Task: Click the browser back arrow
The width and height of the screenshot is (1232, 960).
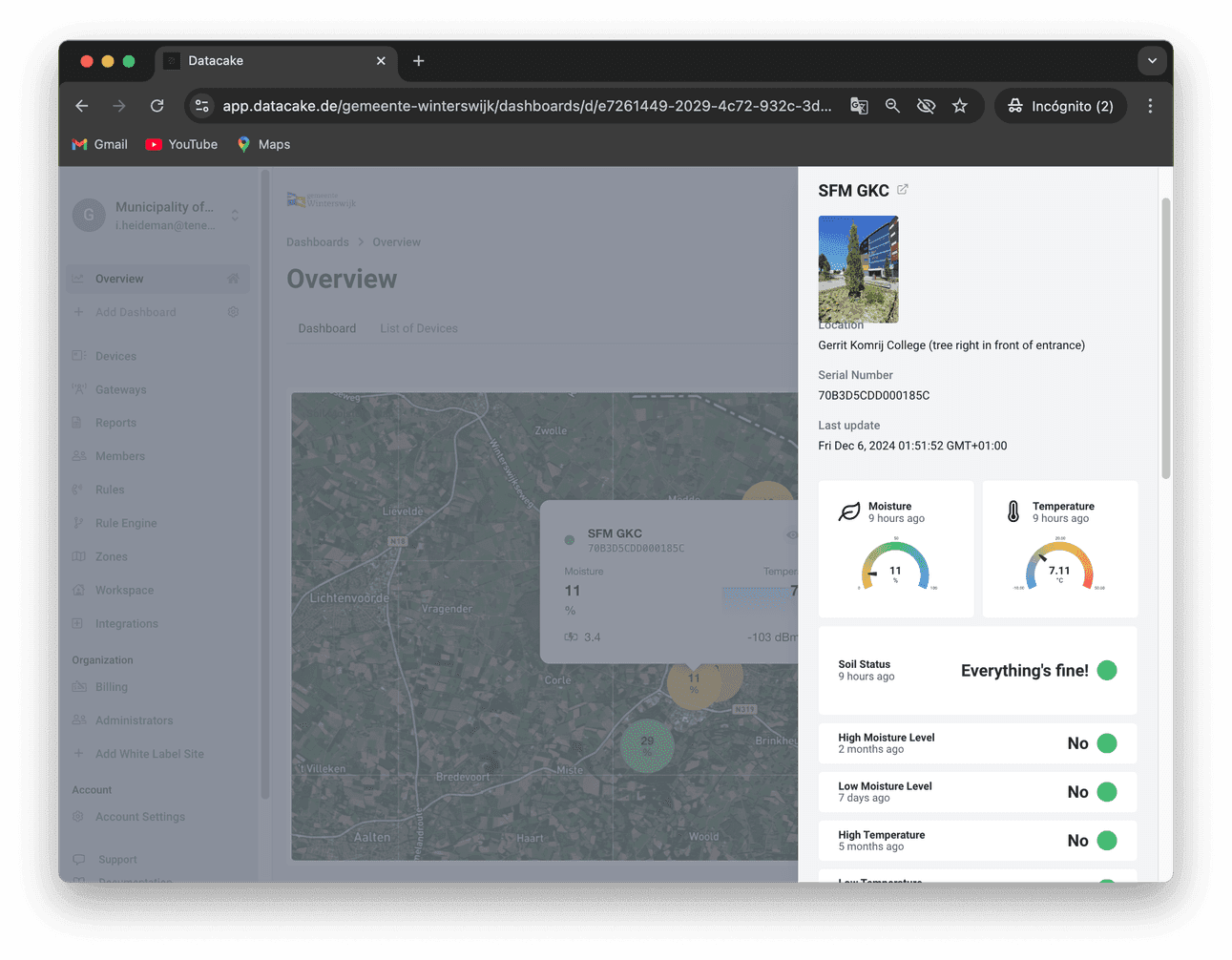Action: (x=82, y=106)
